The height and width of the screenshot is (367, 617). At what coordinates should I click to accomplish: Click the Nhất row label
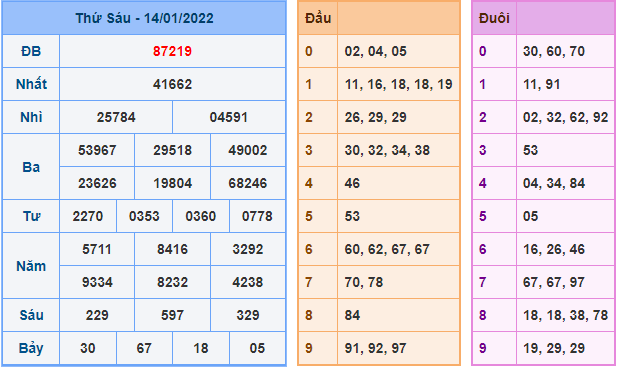(31, 84)
